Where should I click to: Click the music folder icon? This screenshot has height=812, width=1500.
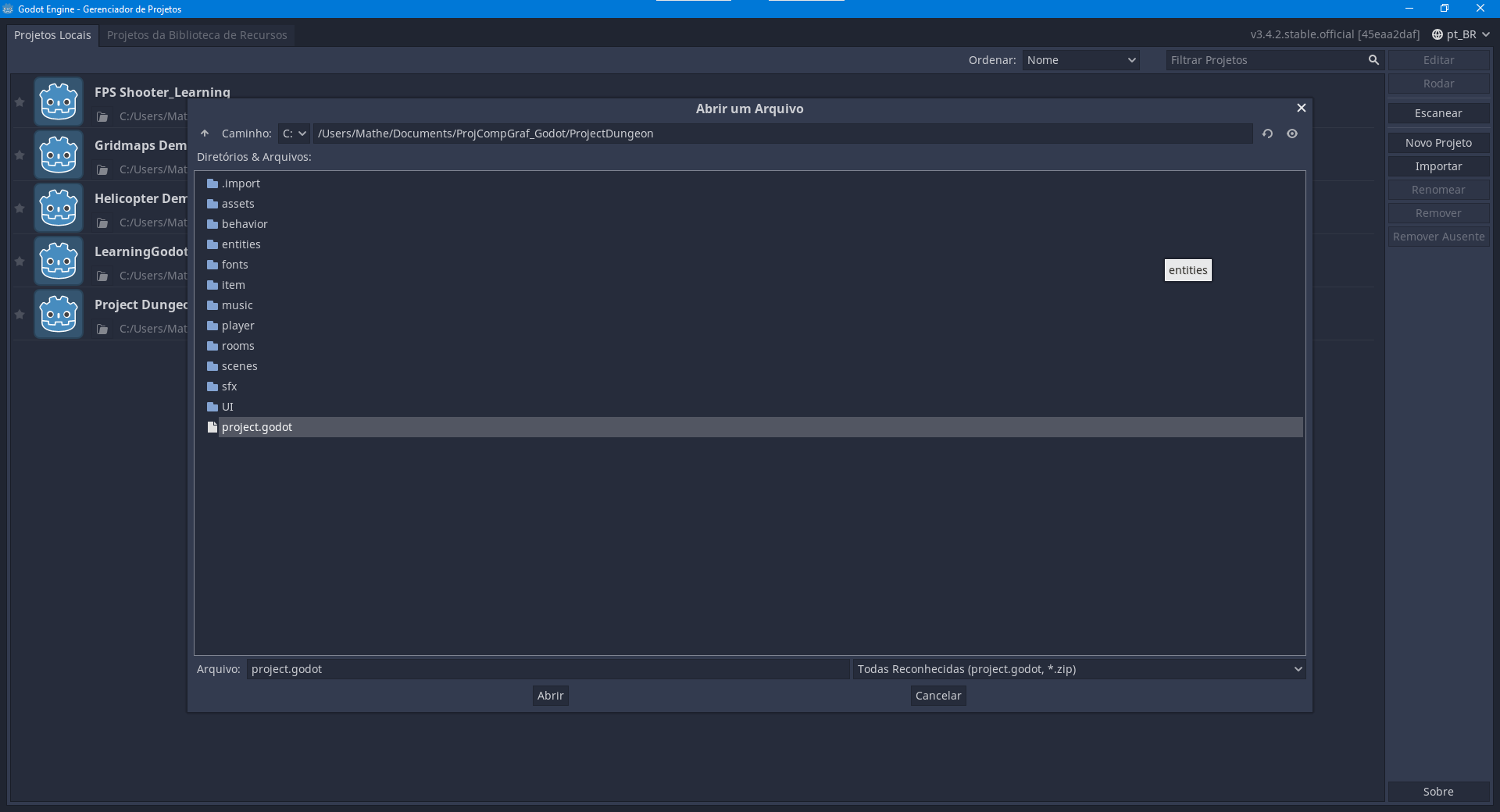point(212,305)
